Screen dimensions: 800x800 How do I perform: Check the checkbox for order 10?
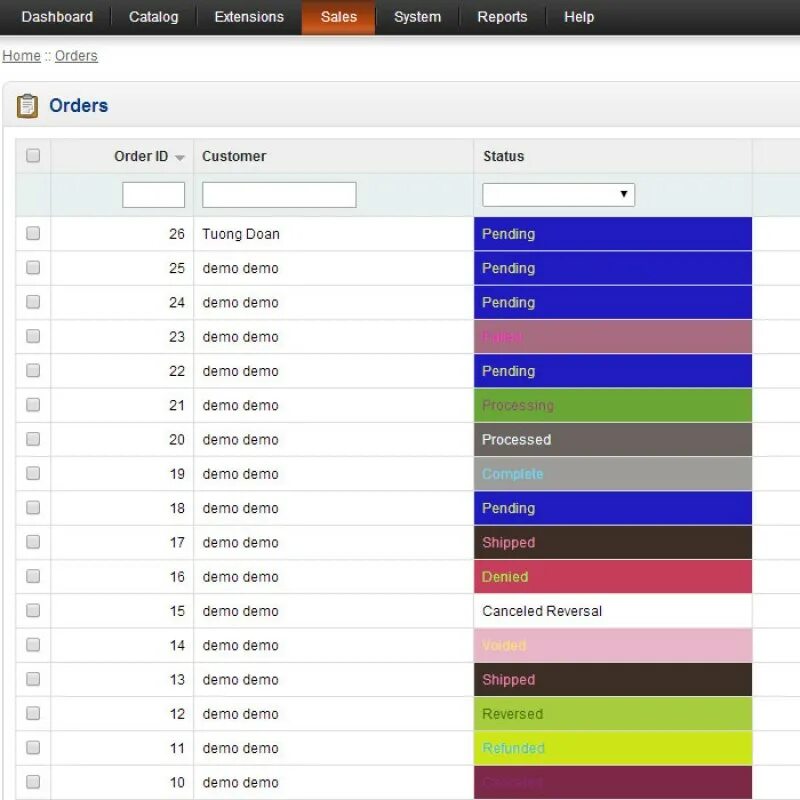[x=33, y=782]
